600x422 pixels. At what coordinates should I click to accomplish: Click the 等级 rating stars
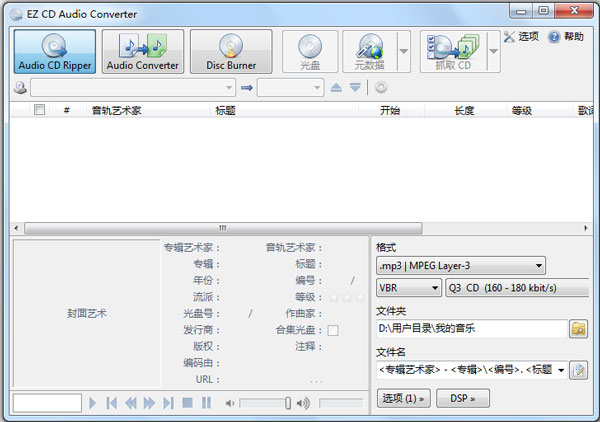tap(347, 297)
